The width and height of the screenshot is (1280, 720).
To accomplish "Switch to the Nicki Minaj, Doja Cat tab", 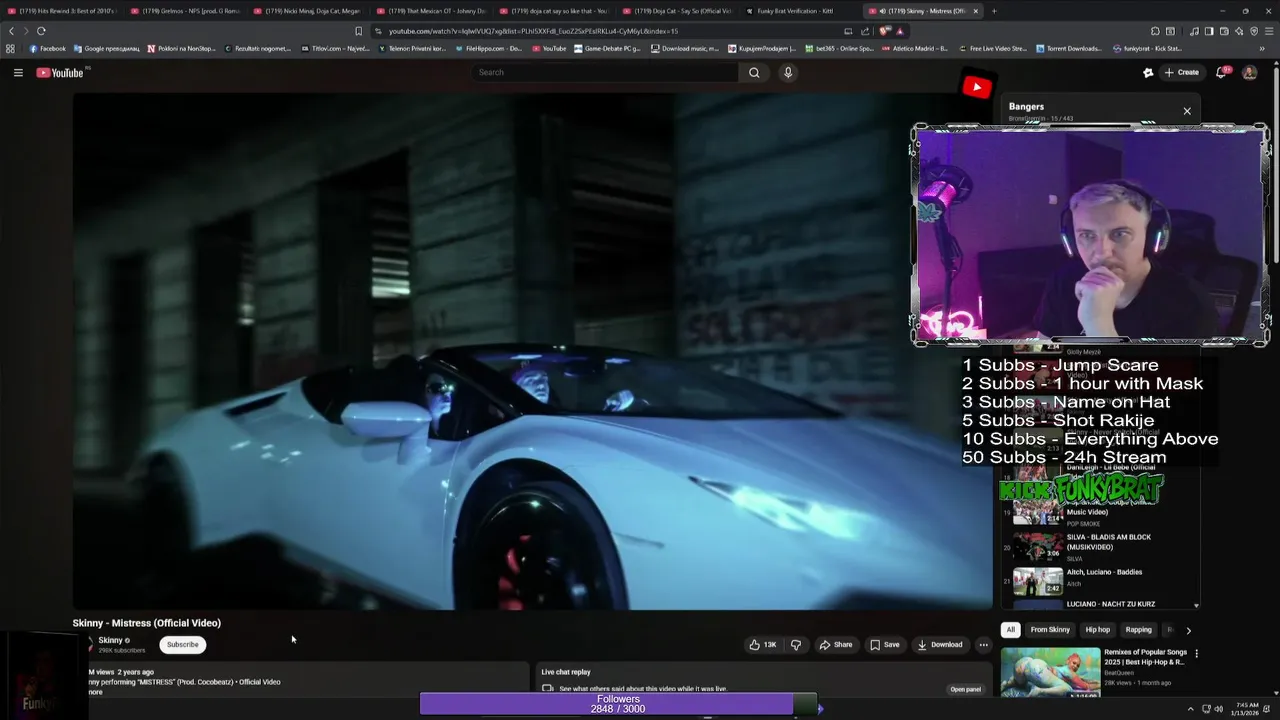I will (x=307, y=11).
